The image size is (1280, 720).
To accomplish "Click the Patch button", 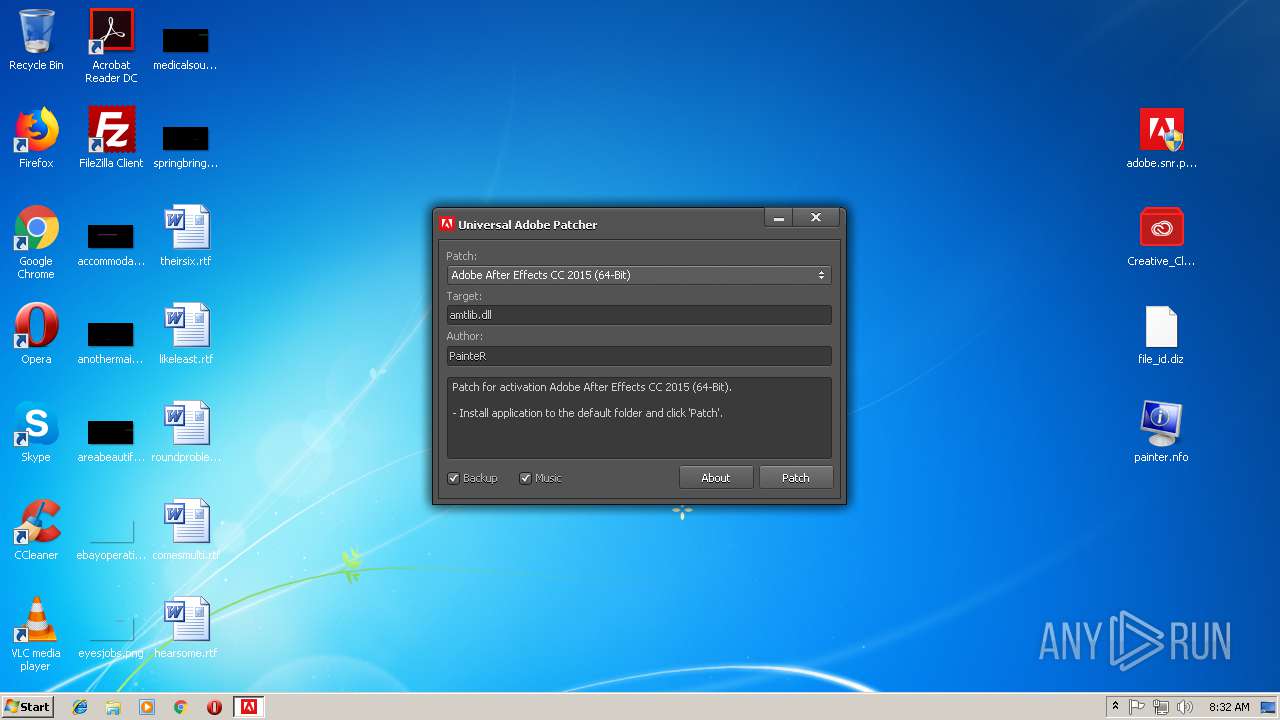I will pos(795,478).
